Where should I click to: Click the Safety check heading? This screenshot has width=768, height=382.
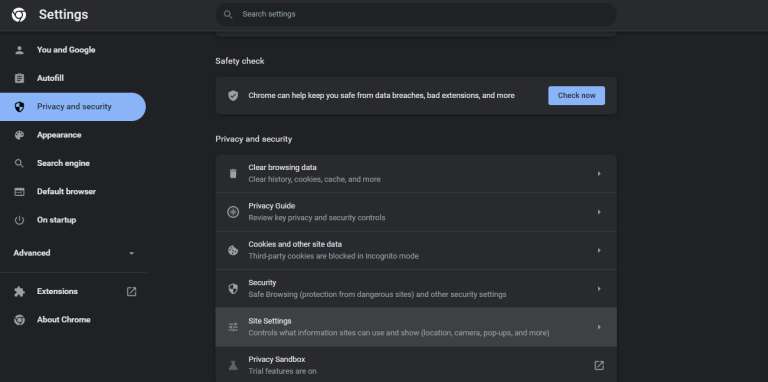click(x=240, y=61)
